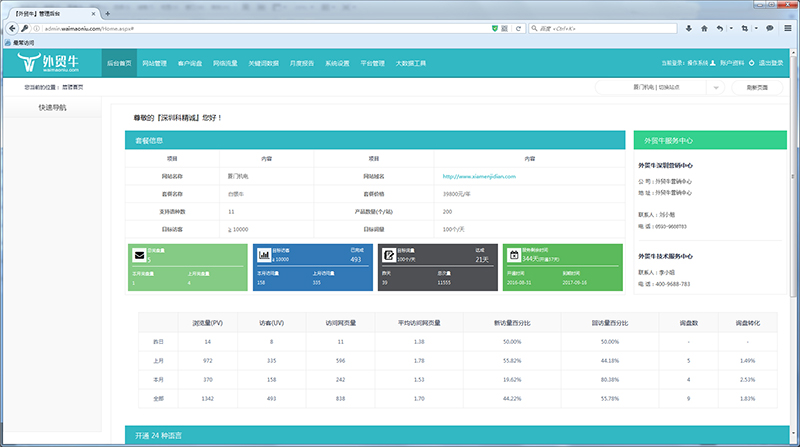Image resolution: width=800 pixels, height=447 pixels.
Task: Click the calendar icon on service time card
Action: tap(512, 256)
